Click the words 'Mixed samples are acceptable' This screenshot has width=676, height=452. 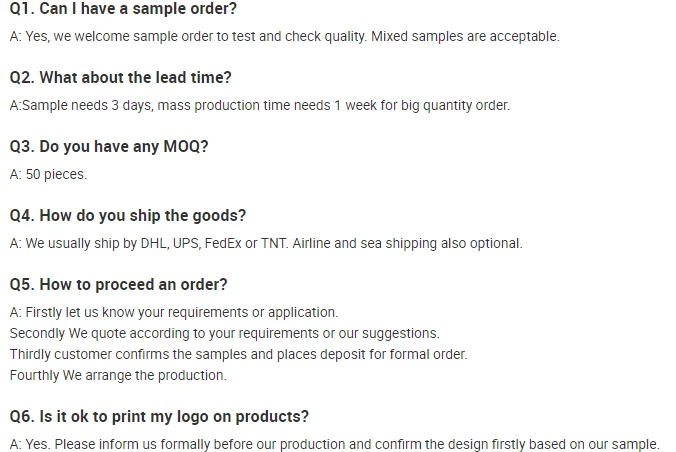(466, 37)
